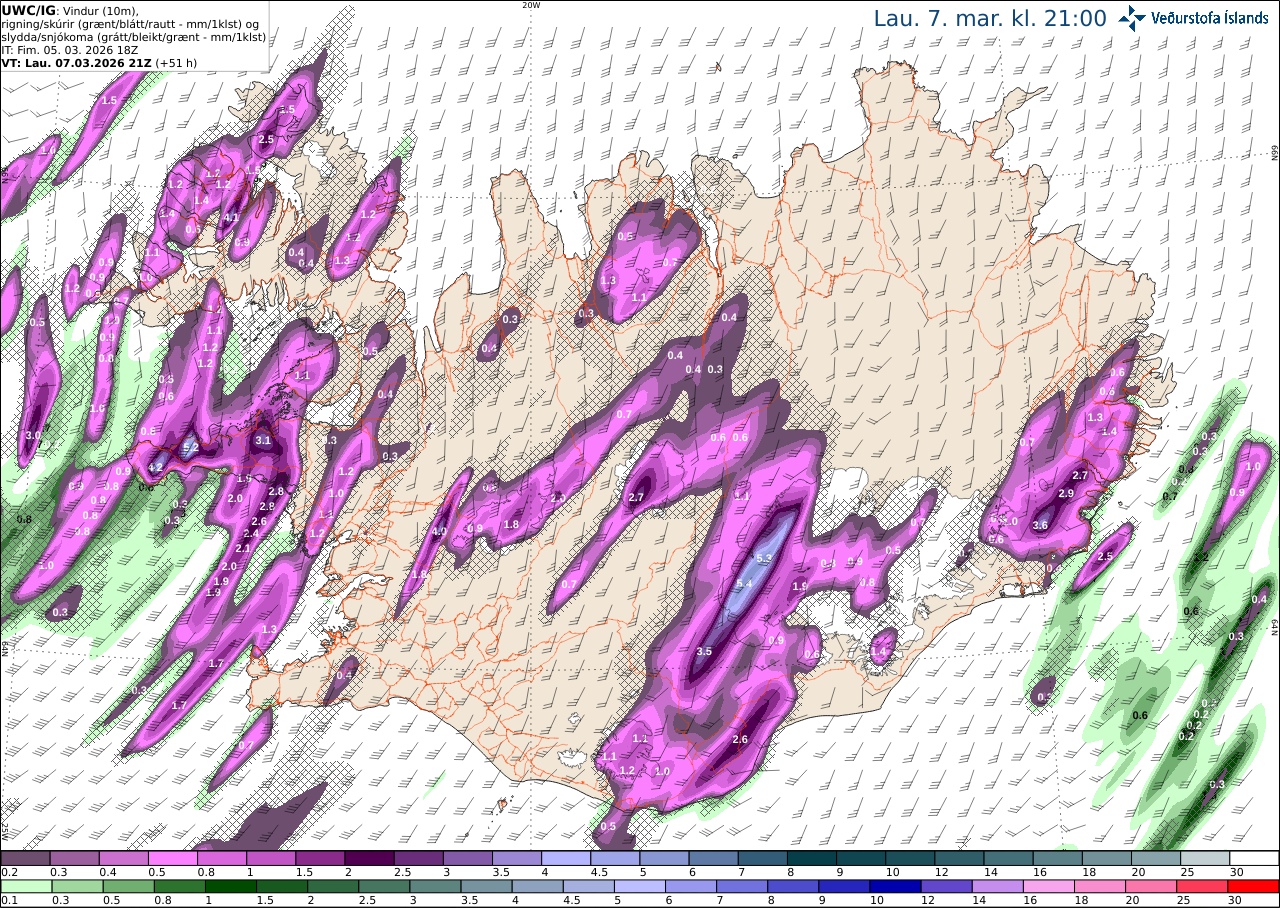The image size is (1280, 908).
Task: Pick top legend swatch between 1 and 1.5
Action: click(270, 858)
